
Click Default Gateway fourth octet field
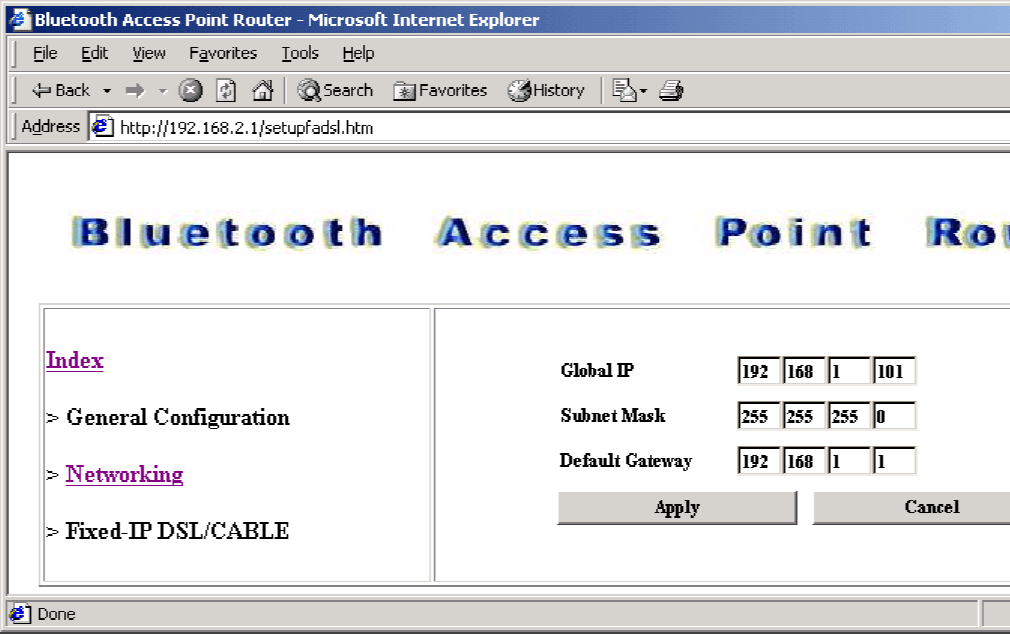pyautogui.click(x=894, y=461)
